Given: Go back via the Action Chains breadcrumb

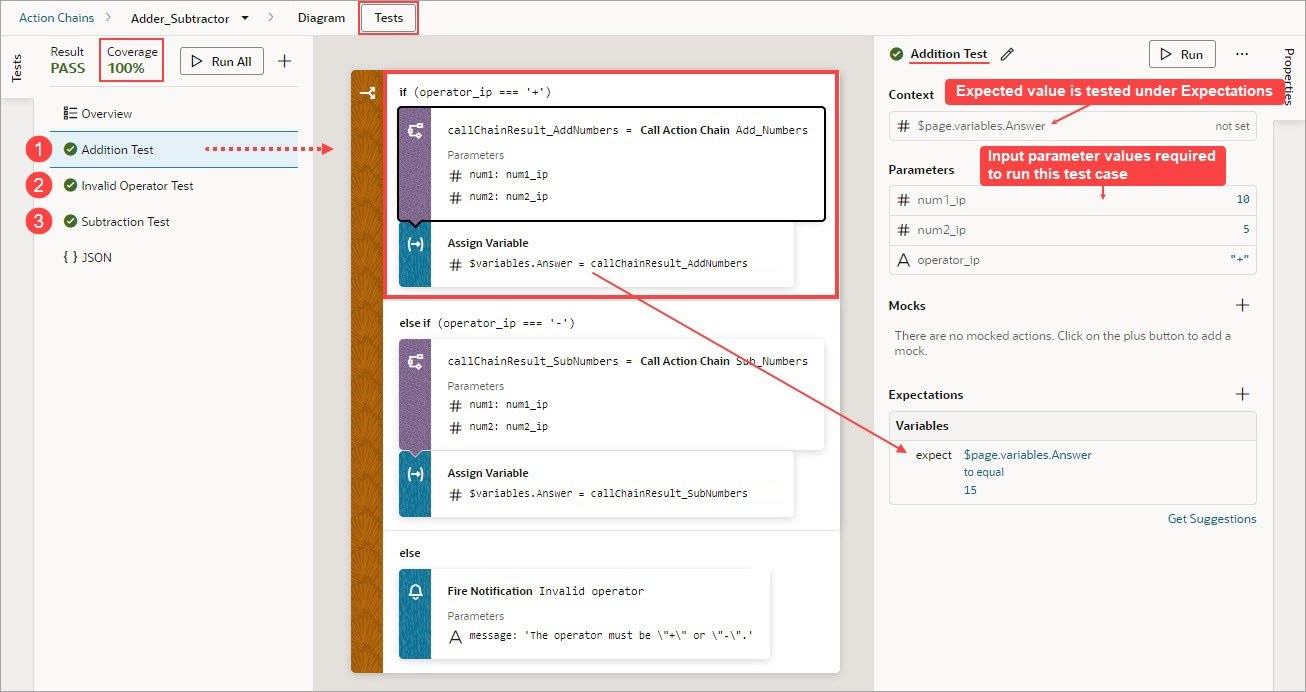Looking at the screenshot, I should coord(55,17).
